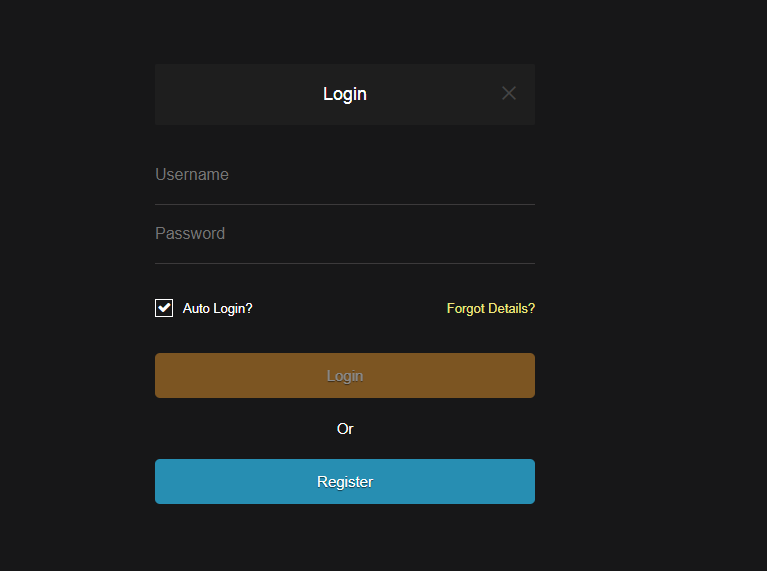Toggle the white checkmark box

pyautogui.click(x=164, y=308)
